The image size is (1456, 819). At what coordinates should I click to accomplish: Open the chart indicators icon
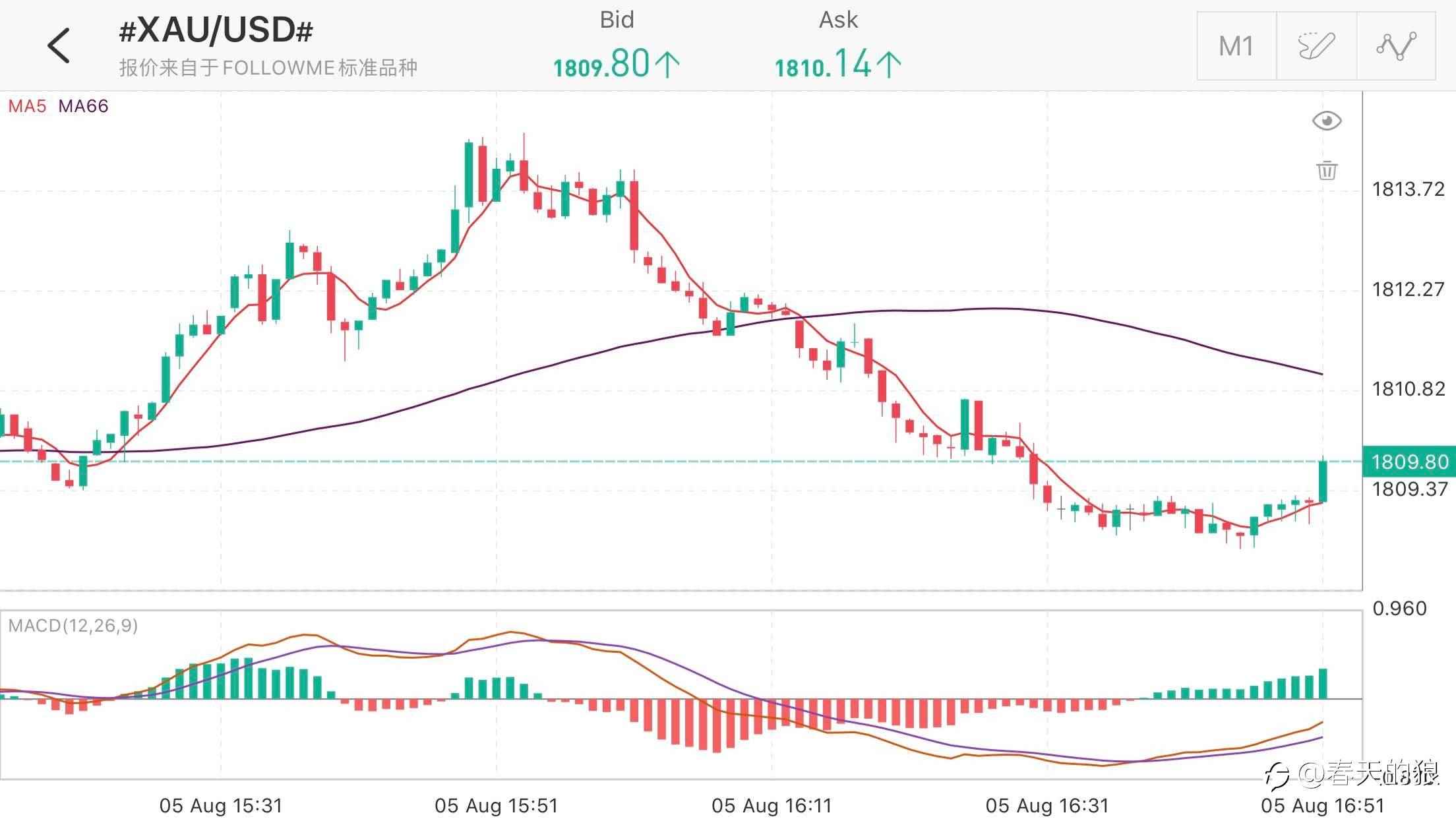[1396, 46]
